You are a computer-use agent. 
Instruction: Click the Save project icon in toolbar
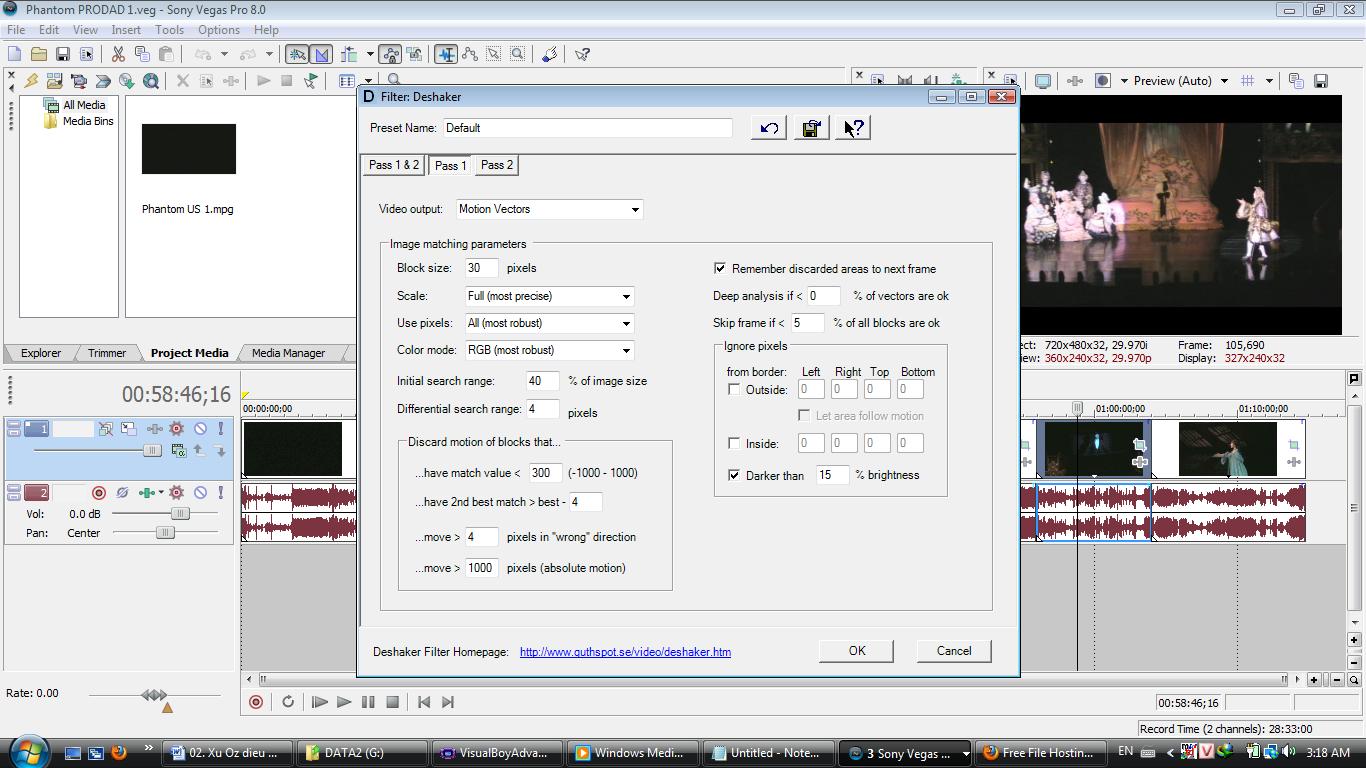(x=62, y=54)
